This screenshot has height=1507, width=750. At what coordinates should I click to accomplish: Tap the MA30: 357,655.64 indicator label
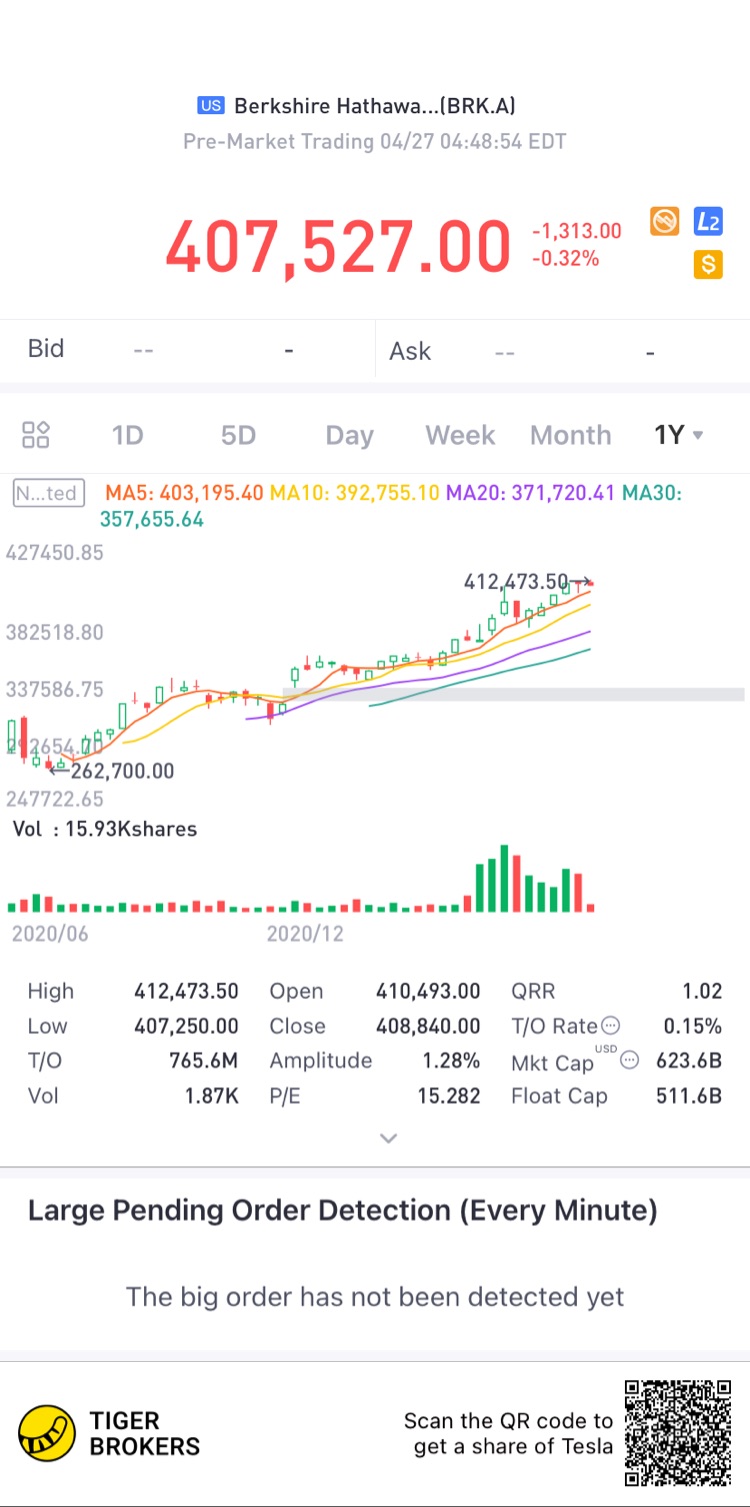pyautogui.click(x=391, y=506)
